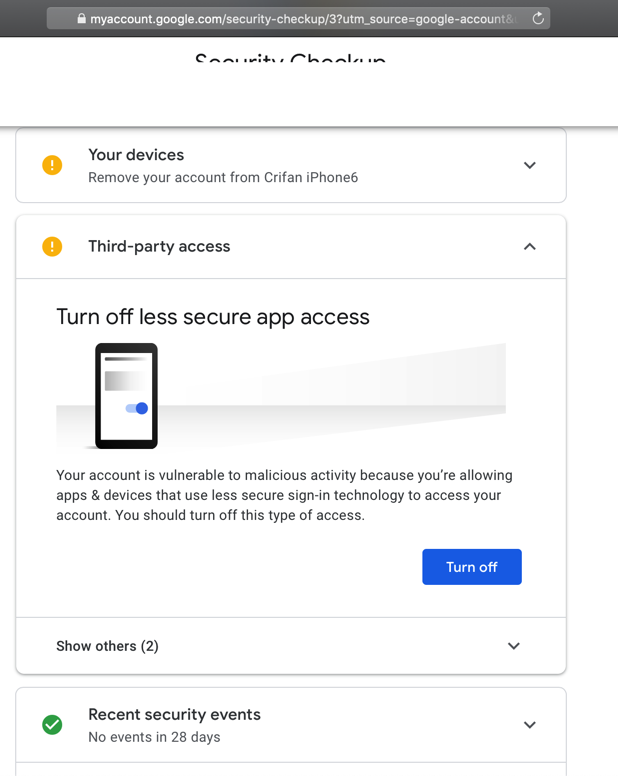Click the green checkmark for Recent security events
The width and height of the screenshot is (618, 776).
pos(52,725)
